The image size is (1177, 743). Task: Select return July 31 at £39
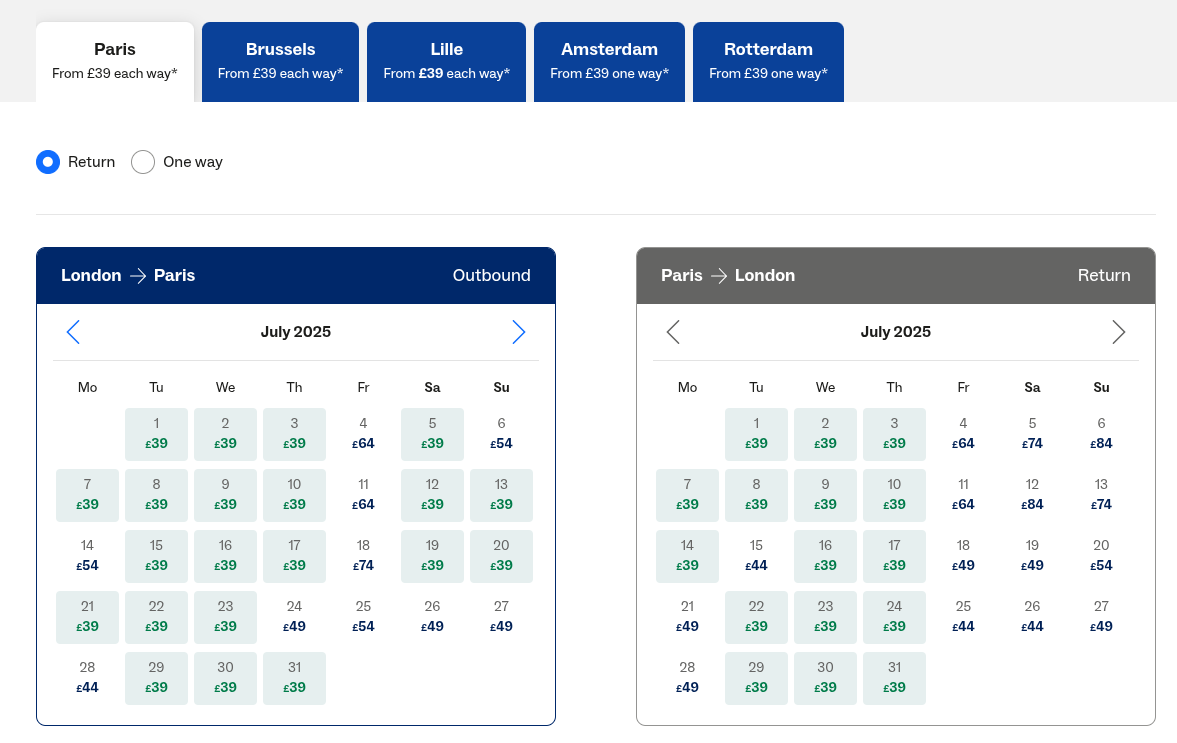click(x=894, y=678)
